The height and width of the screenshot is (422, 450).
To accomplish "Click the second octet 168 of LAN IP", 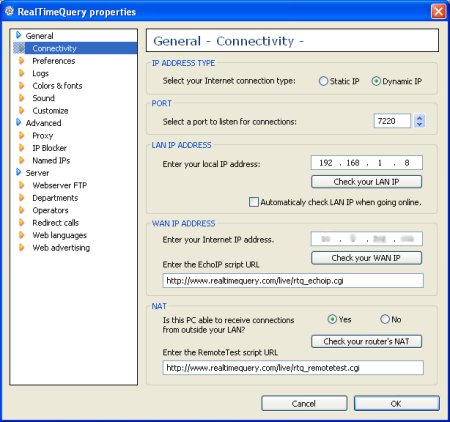I will click(x=353, y=163).
